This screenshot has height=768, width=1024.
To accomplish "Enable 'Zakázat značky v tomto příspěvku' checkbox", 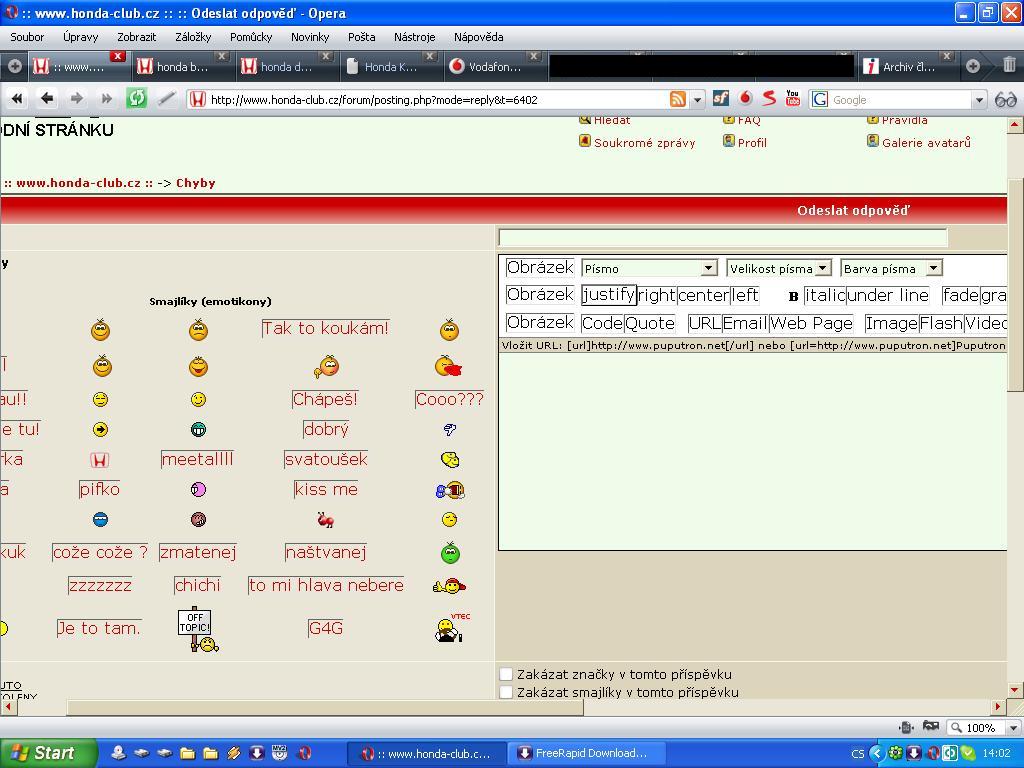I will click(x=506, y=674).
